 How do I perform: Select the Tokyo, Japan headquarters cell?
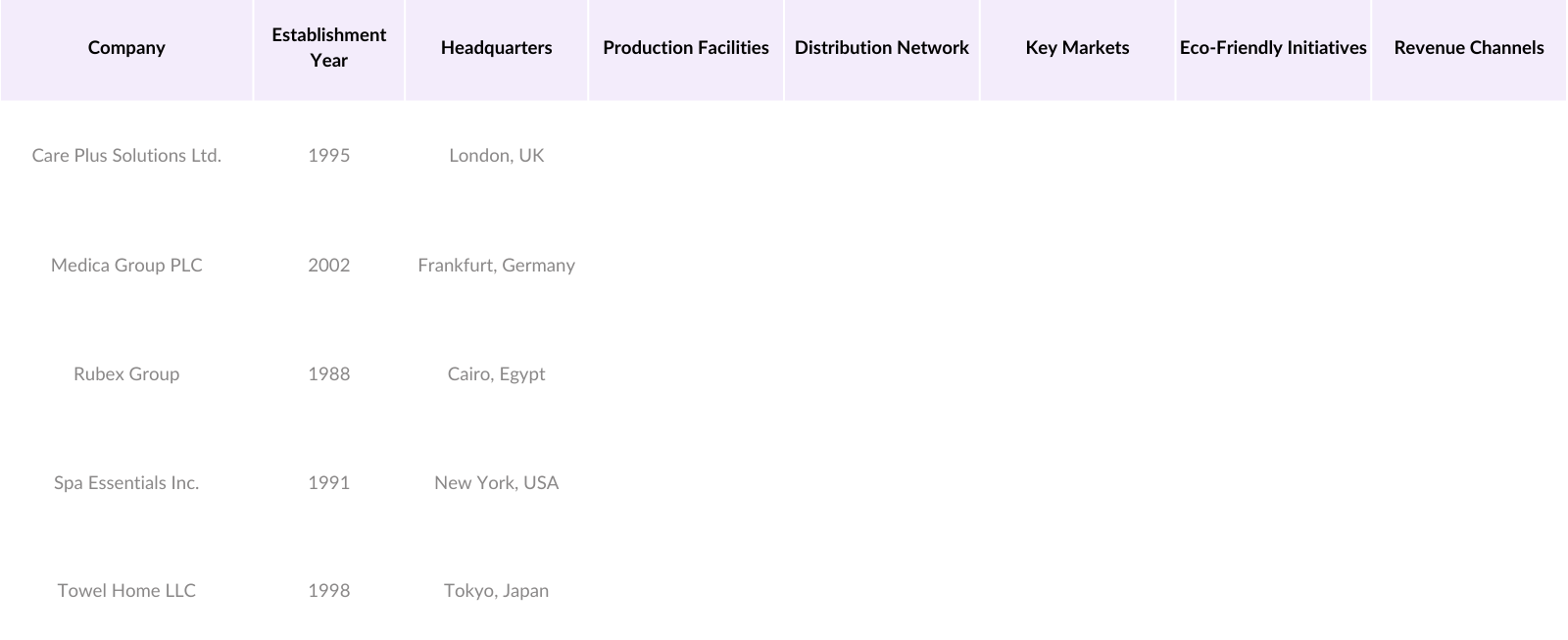(x=496, y=591)
